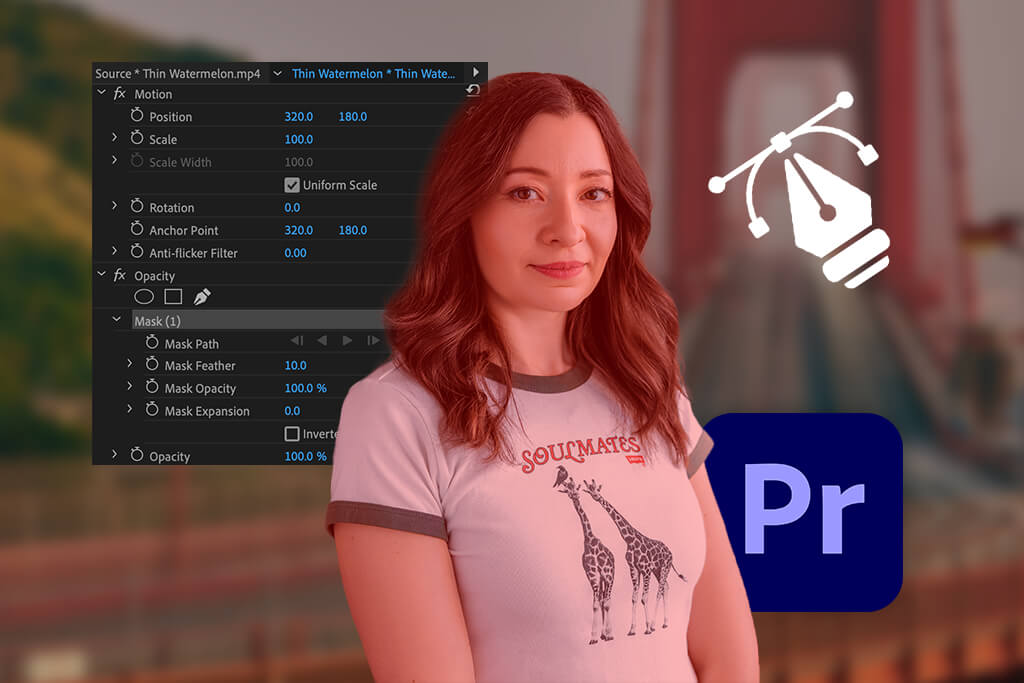Expand the Anti-flicker Filter property
This screenshot has height=683, width=1024.
114,251
